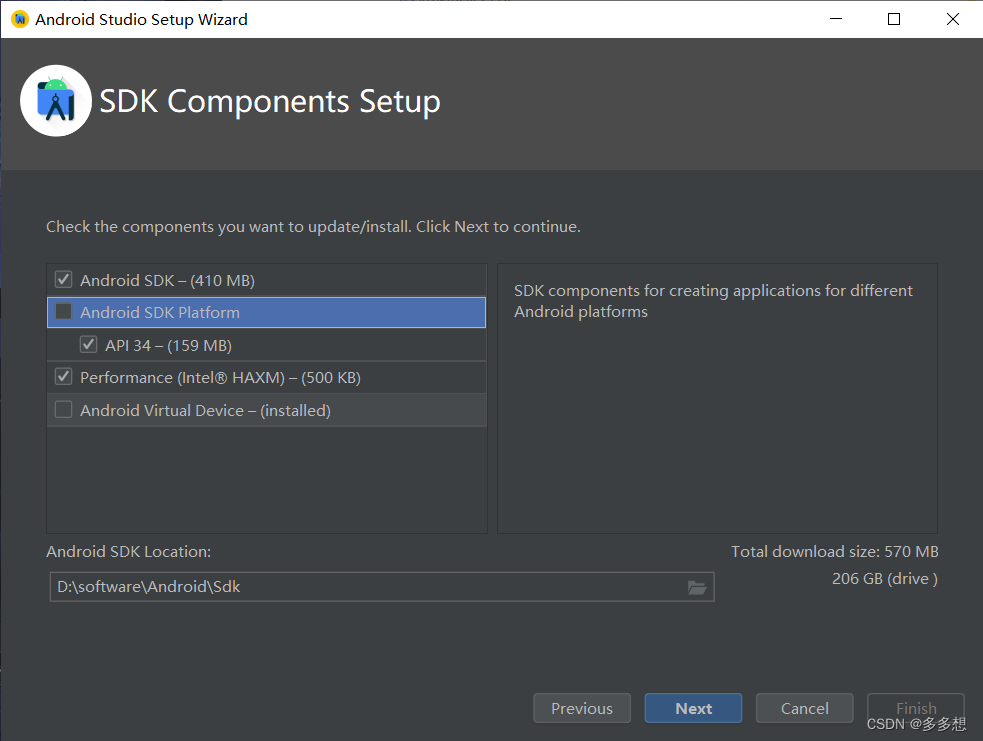Click the Android SDK Location label

(x=129, y=552)
